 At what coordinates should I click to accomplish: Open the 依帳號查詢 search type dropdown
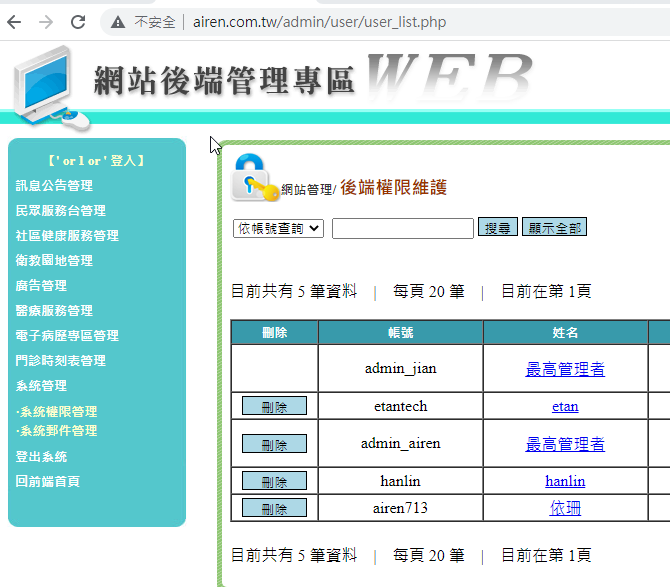pyautogui.click(x=278, y=229)
